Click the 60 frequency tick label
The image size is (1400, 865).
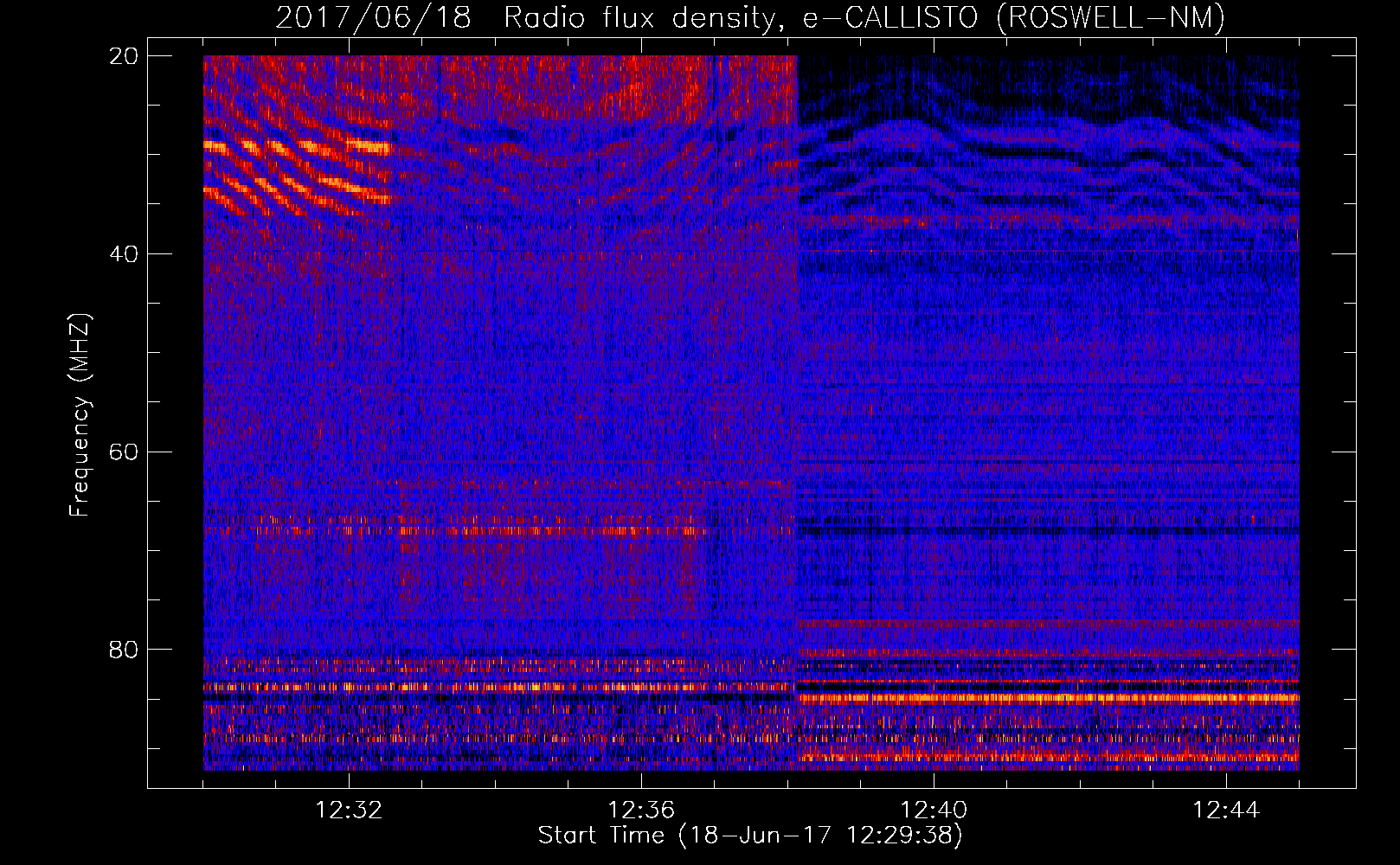coord(124,452)
